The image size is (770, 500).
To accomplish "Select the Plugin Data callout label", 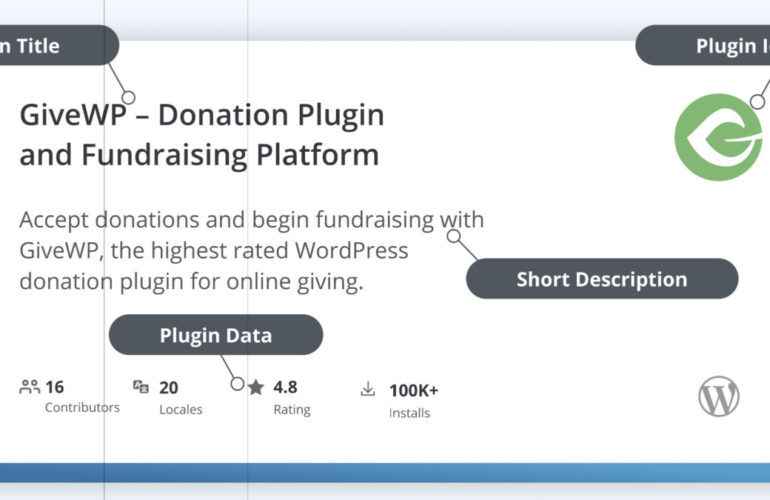I will [x=215, y=335].
